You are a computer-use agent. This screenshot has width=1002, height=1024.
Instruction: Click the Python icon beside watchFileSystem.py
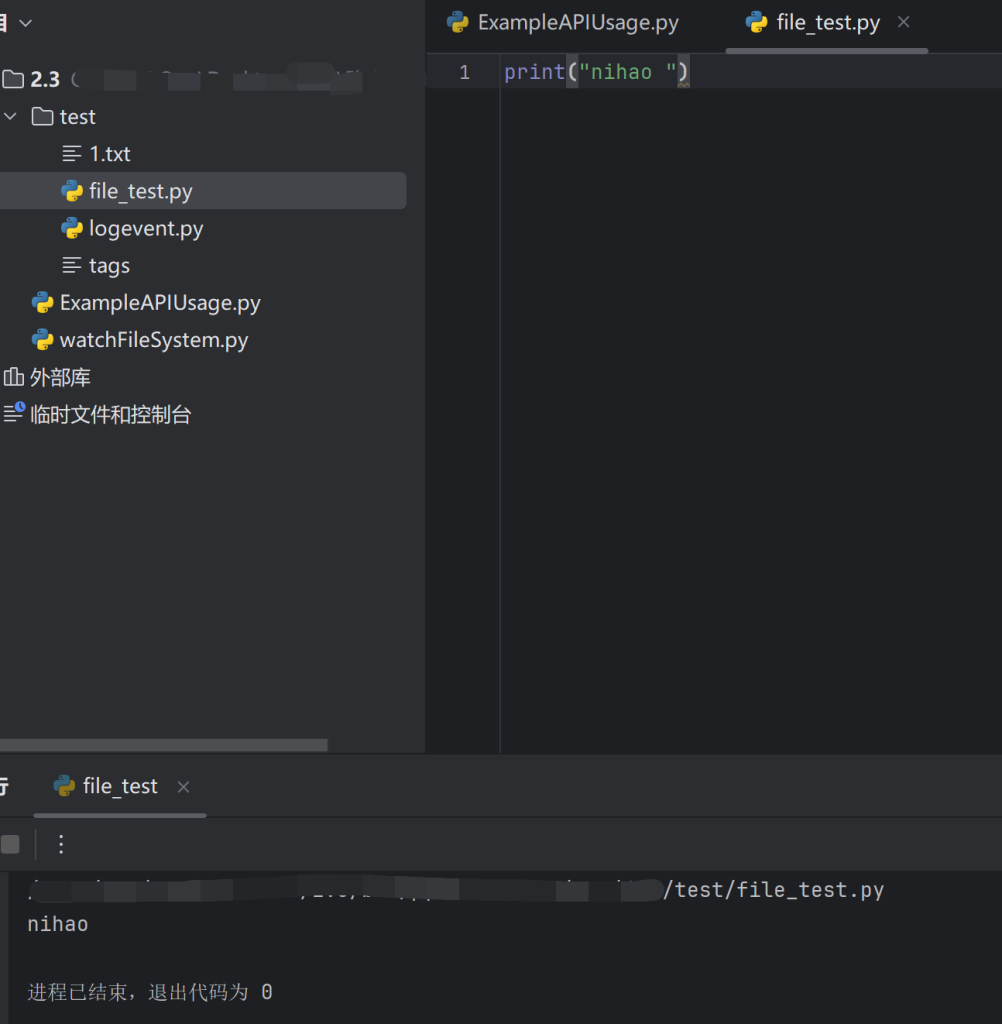click(x=42, y=340)
